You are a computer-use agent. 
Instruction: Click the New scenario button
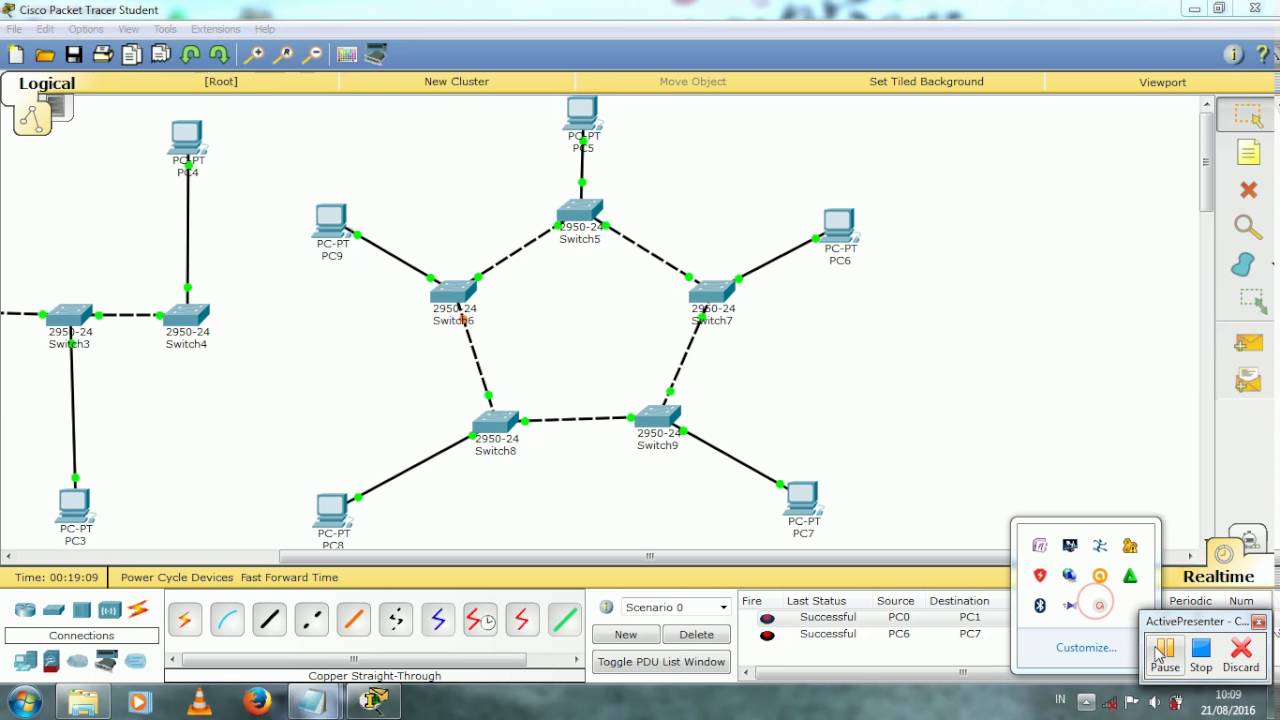pyautogui.click(x=626, y=635)
